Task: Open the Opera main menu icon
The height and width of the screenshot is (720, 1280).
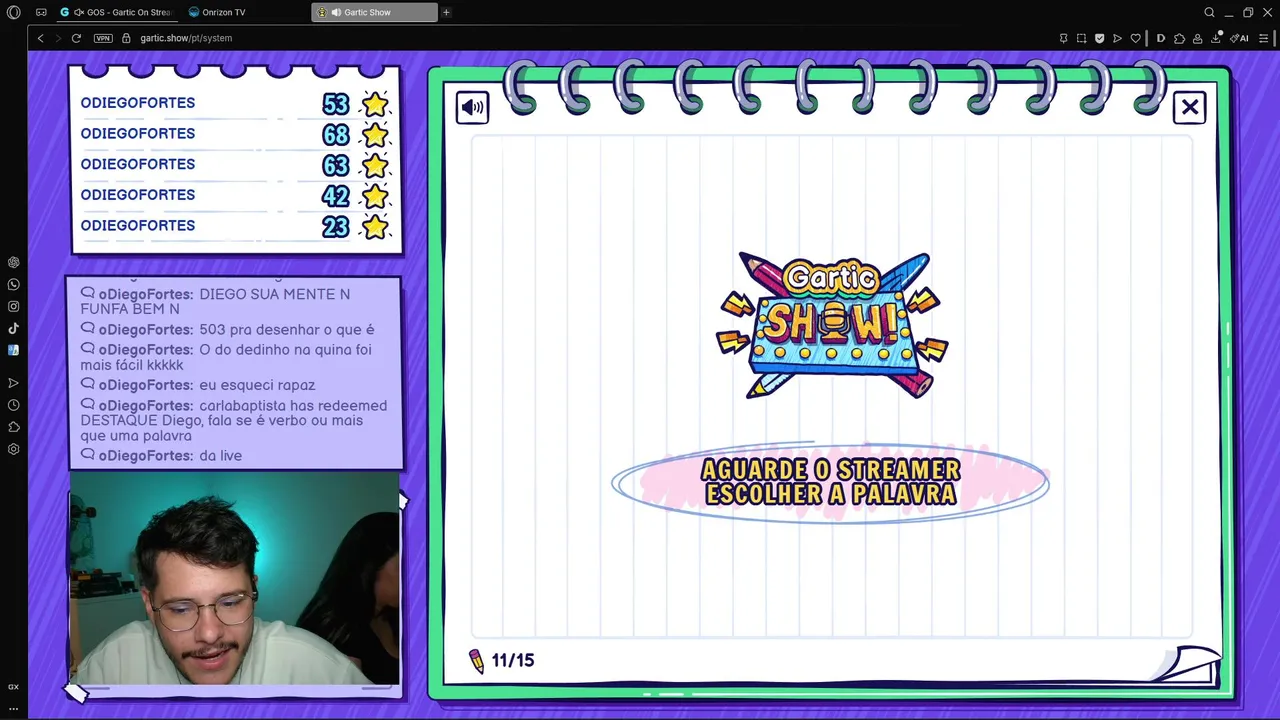Action: [13, 12]
